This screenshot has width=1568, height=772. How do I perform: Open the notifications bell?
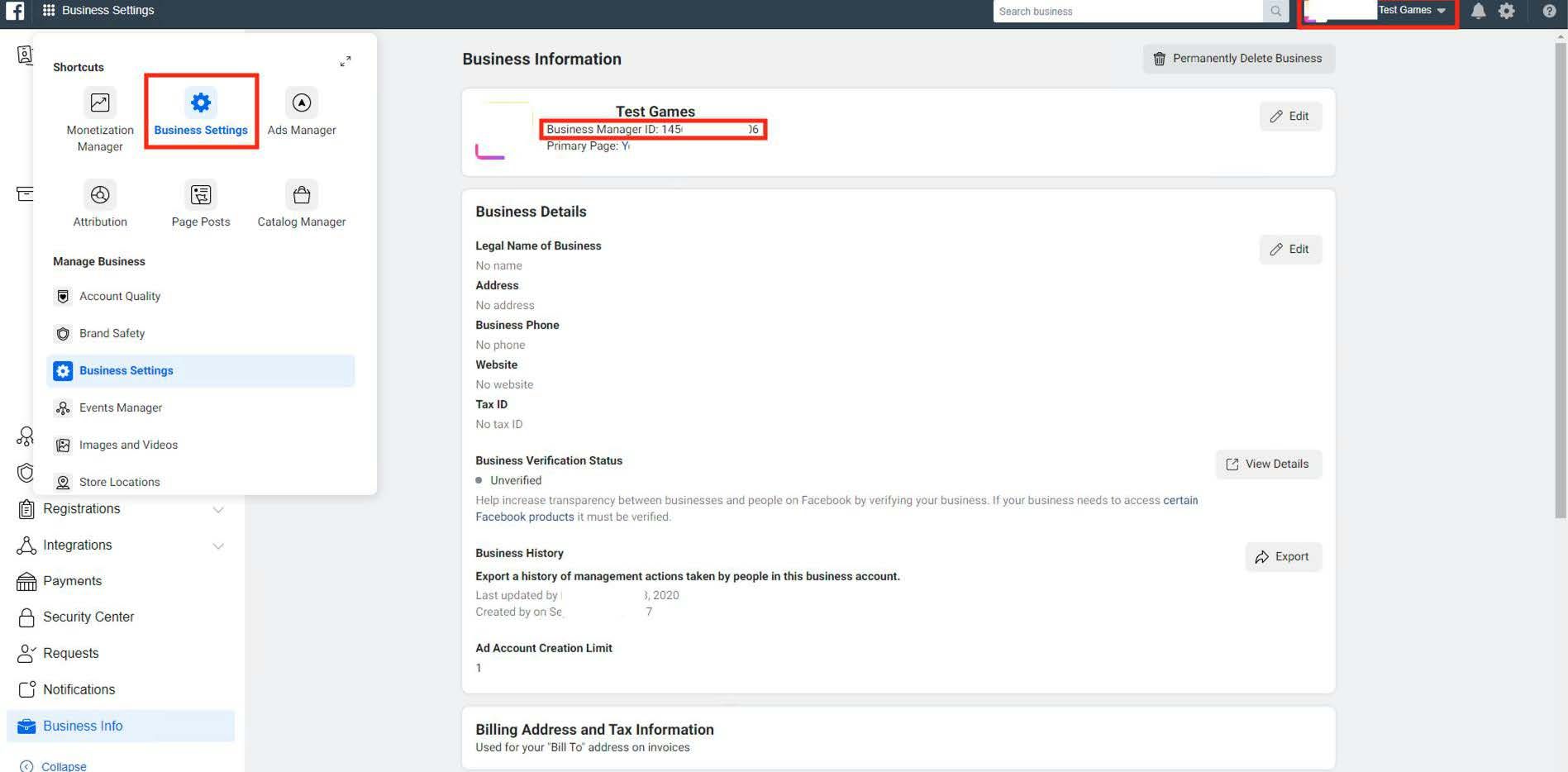point(1478,11)
